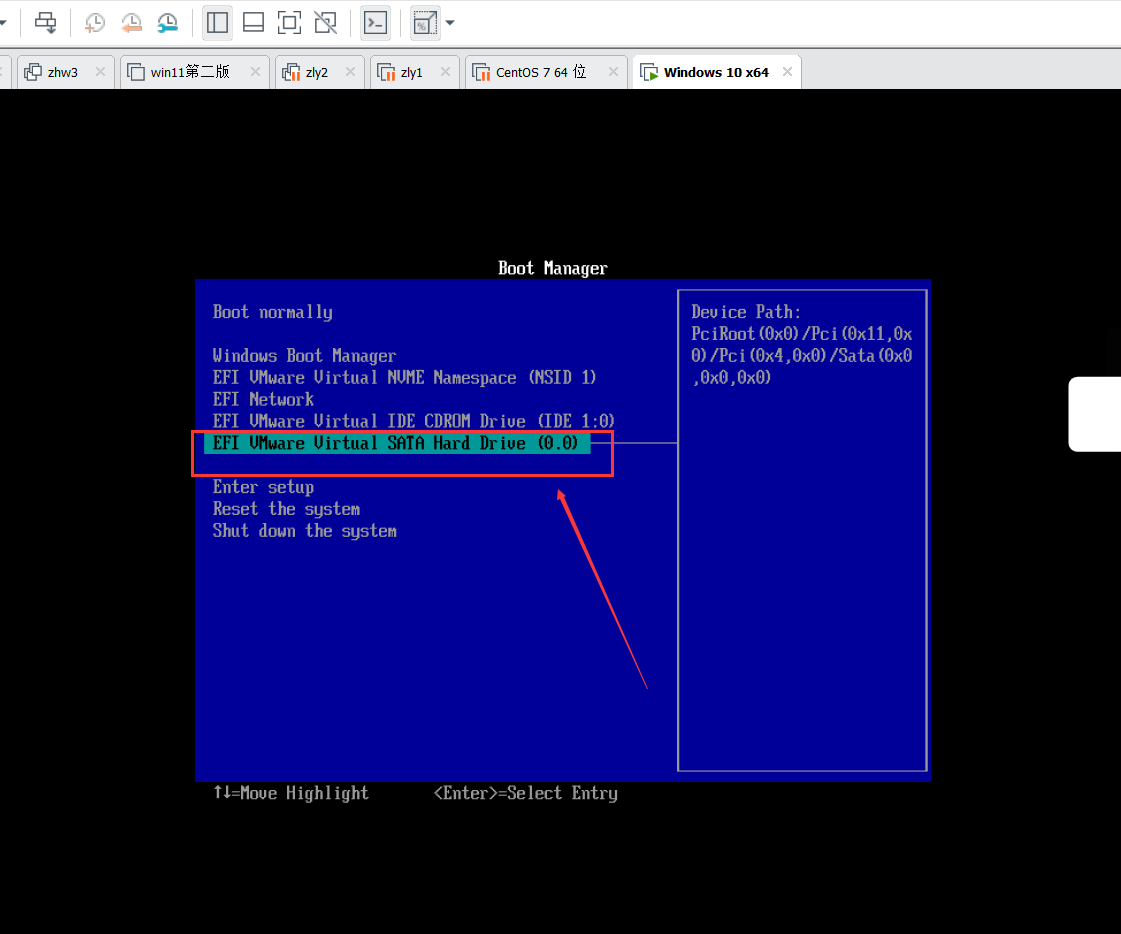Choose Enter setup option

pos(263,488)
